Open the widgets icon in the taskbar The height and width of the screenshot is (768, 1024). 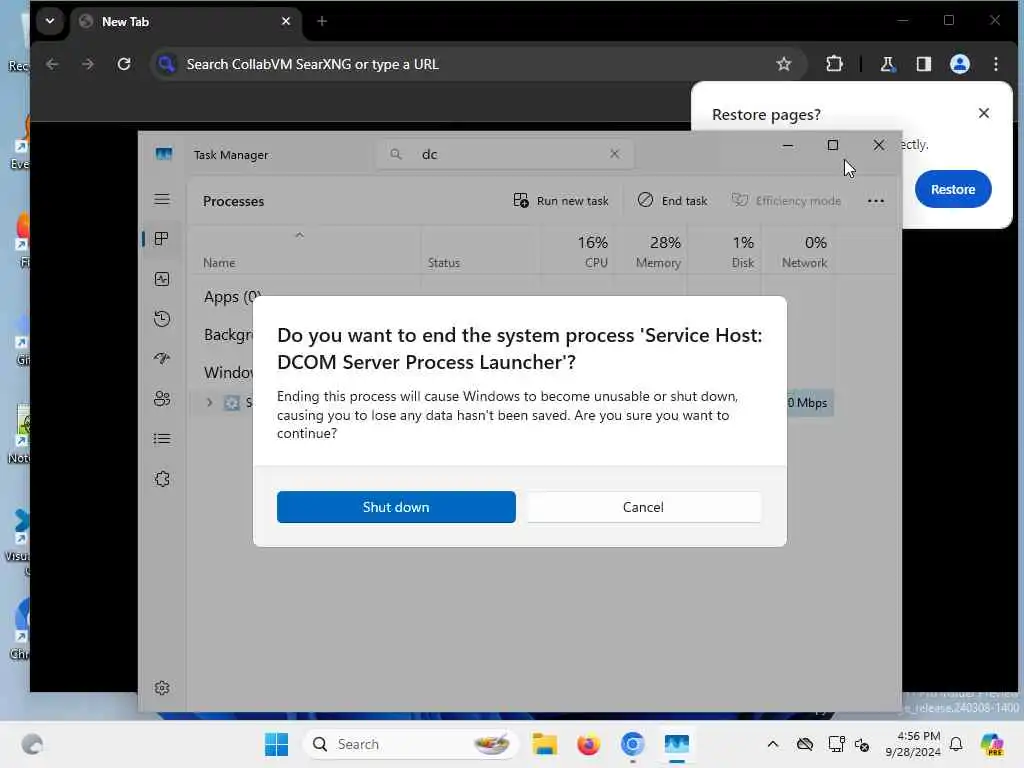tap(32, 744)
